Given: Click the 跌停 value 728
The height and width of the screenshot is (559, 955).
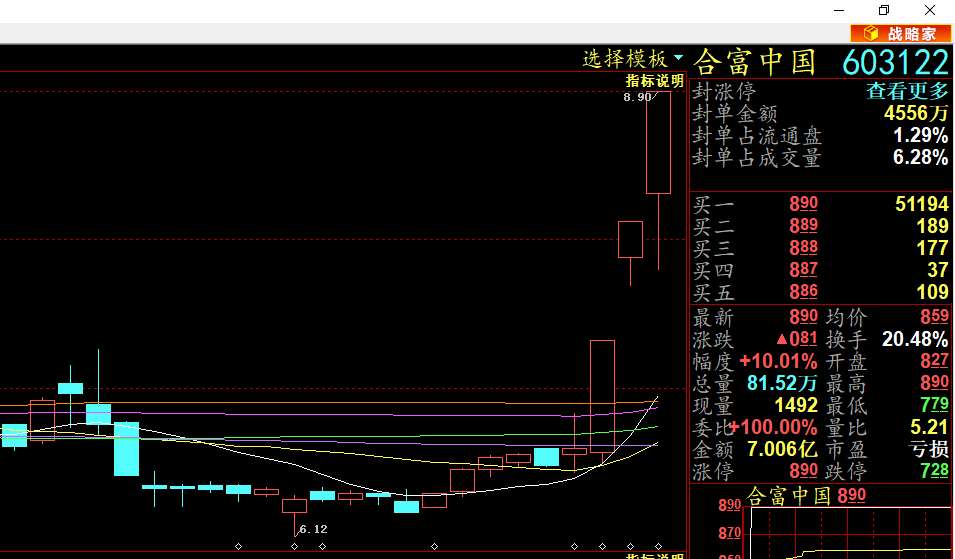Looking at the screenshot, I should pyautogui.click(x=935, y=471).
